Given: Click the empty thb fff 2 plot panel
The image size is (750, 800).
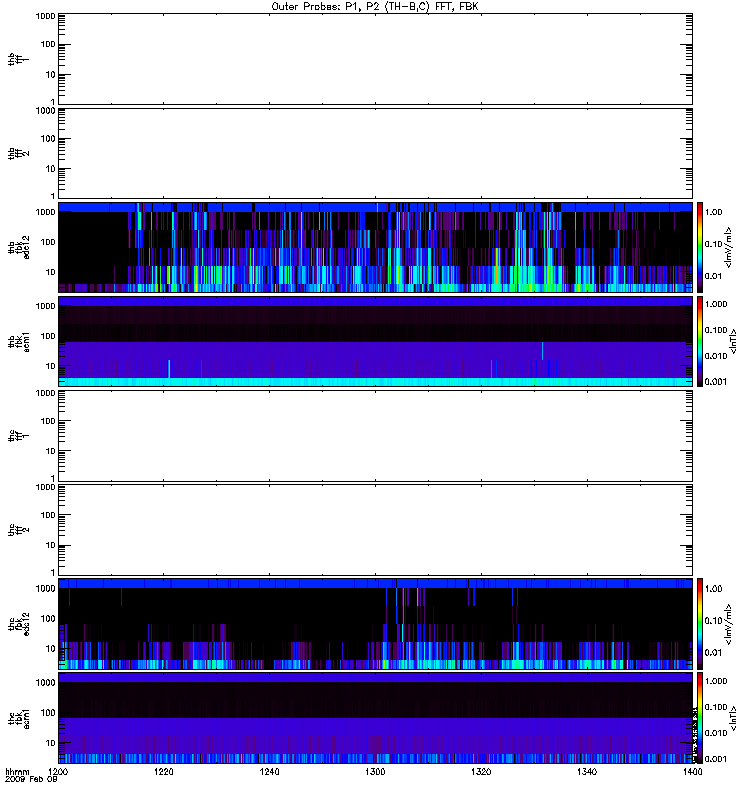Looking at the screenshot, I should [375, 153].
